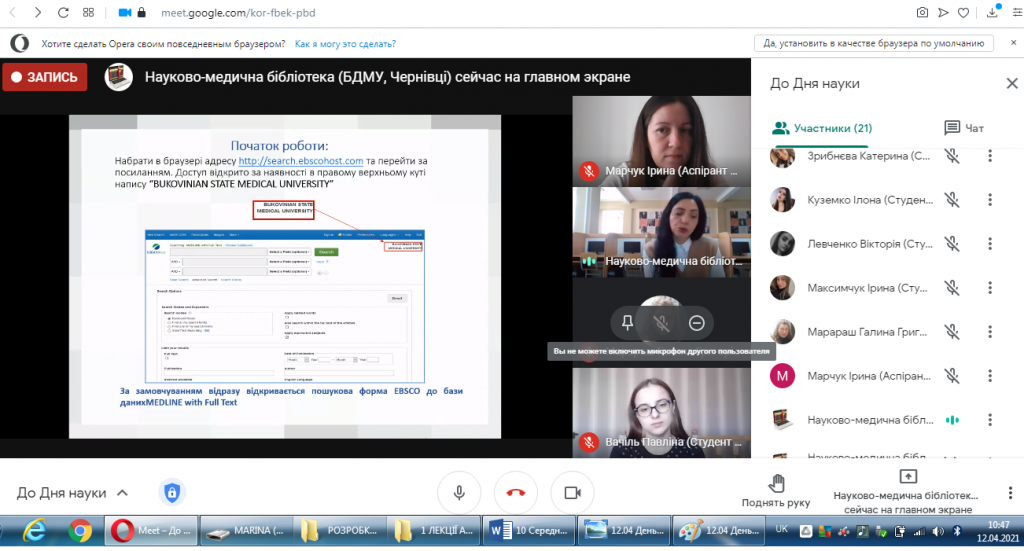Open the options menu for Зрибнєва Катерина

tap(990, 156)
